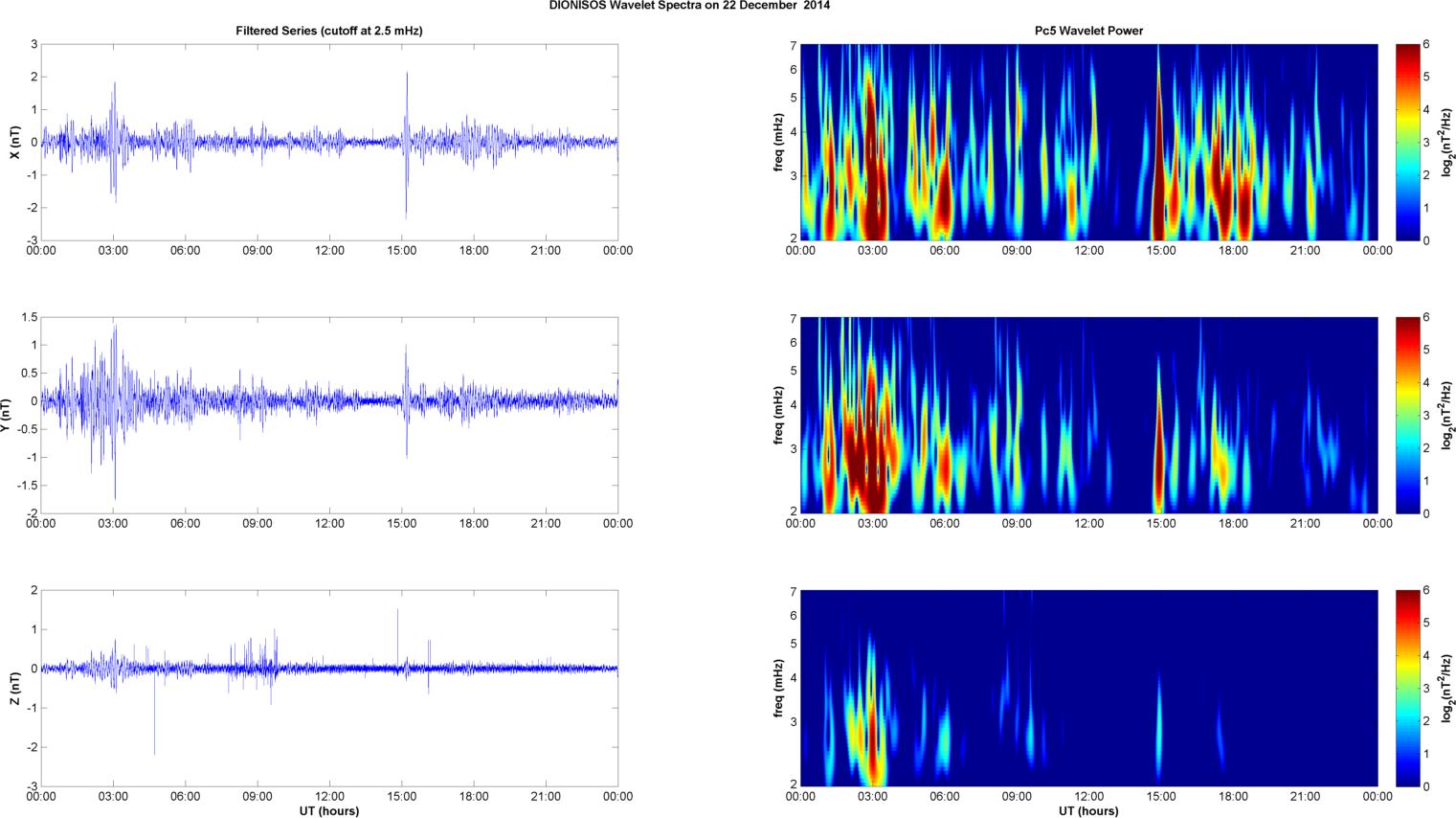This screenshot has width=1456, height=818.
Task: Click the "-1.5" tick on the Y axis
Action: [x=27, y=486]
